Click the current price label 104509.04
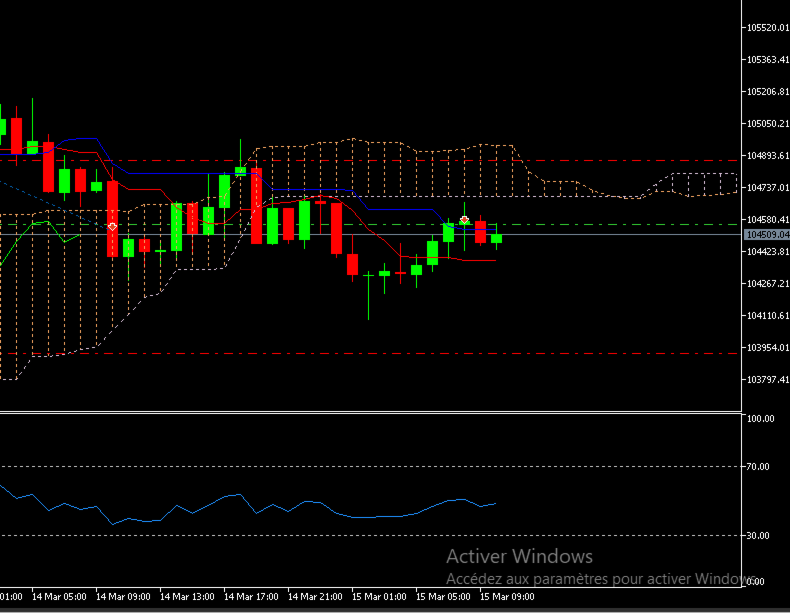The width and height of the screenshot is (790, 613). point(767,235)
